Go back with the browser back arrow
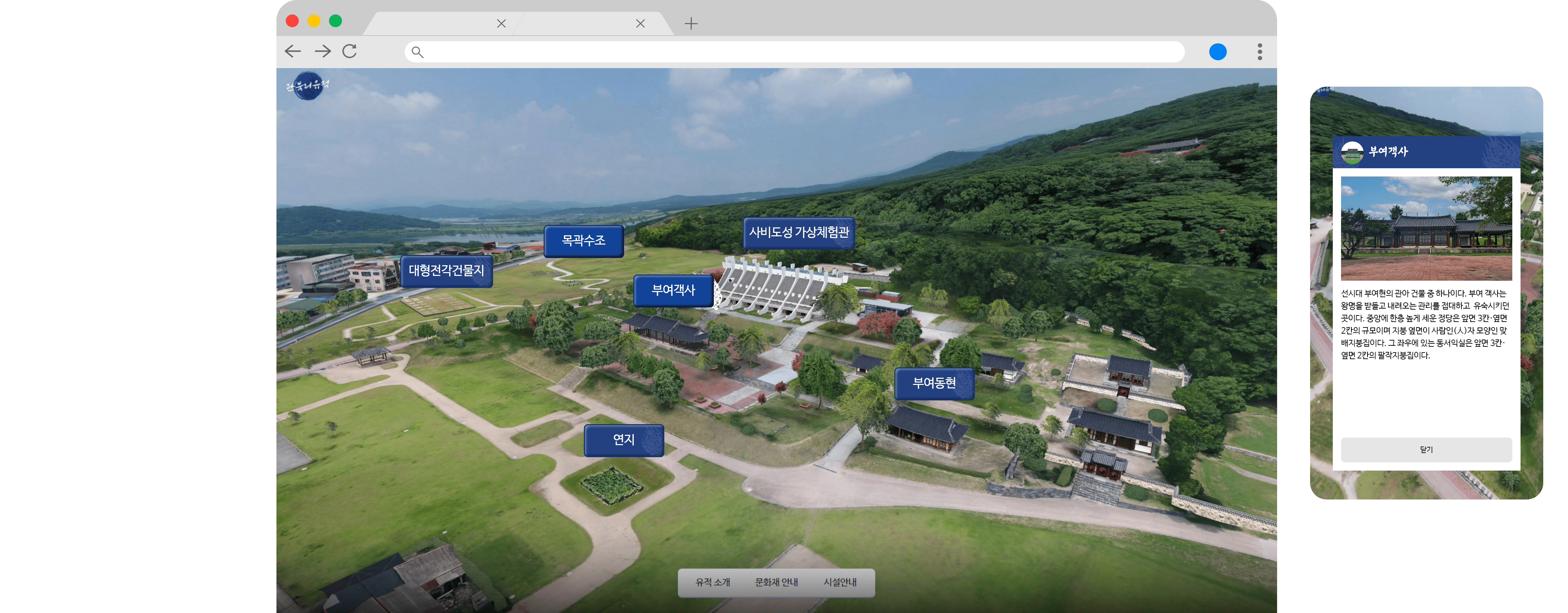This screenshot has height=613, width=1568. [x=293, y=51]
